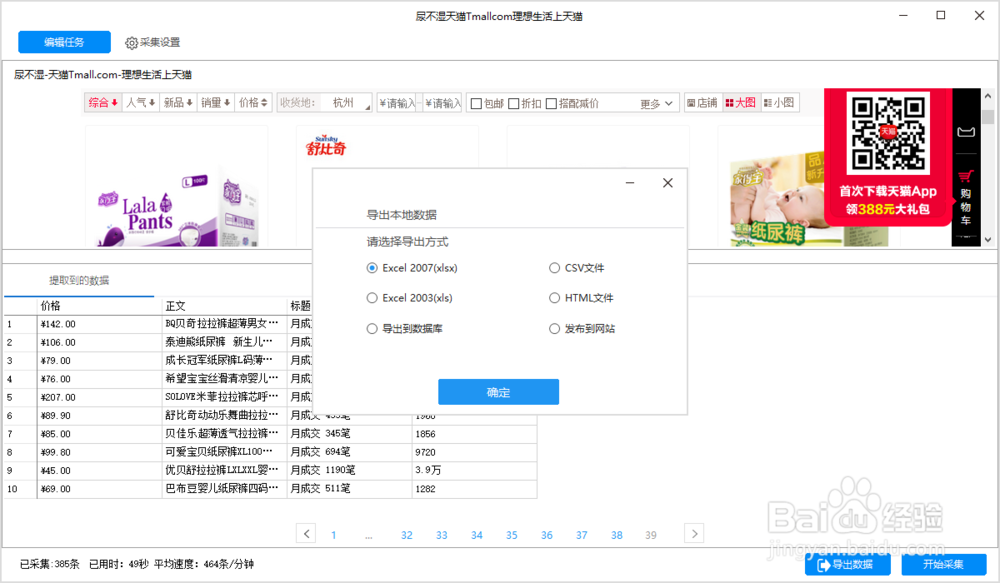Click the browser scrollbar down arrow
The height and width of the screenshot is (583, 1000).
(x=988, y=240)
